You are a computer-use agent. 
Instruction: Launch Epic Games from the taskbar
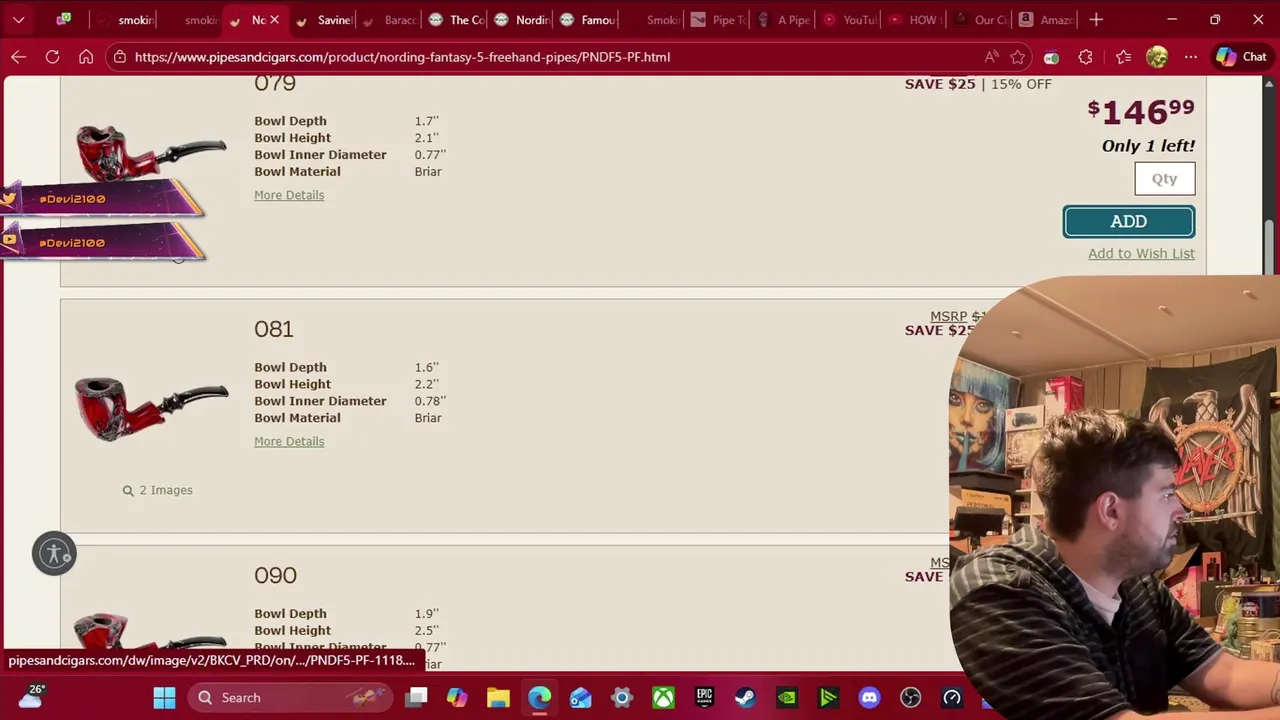click(704, 697)
